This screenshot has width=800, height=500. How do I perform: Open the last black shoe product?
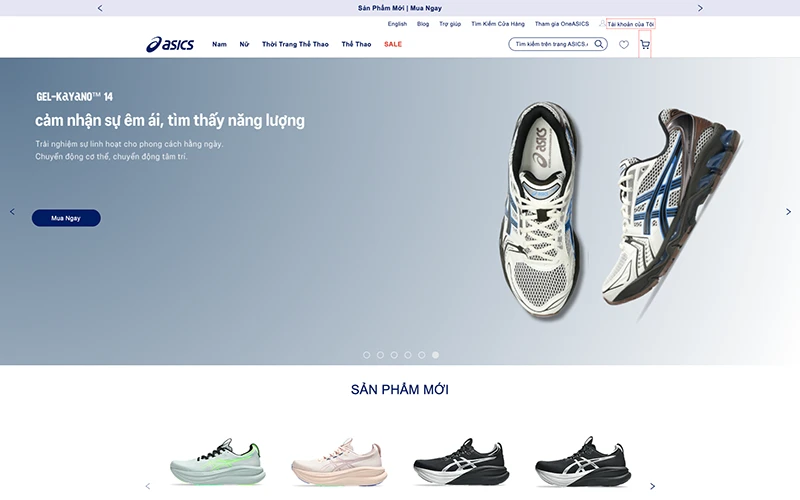(583, 462)
